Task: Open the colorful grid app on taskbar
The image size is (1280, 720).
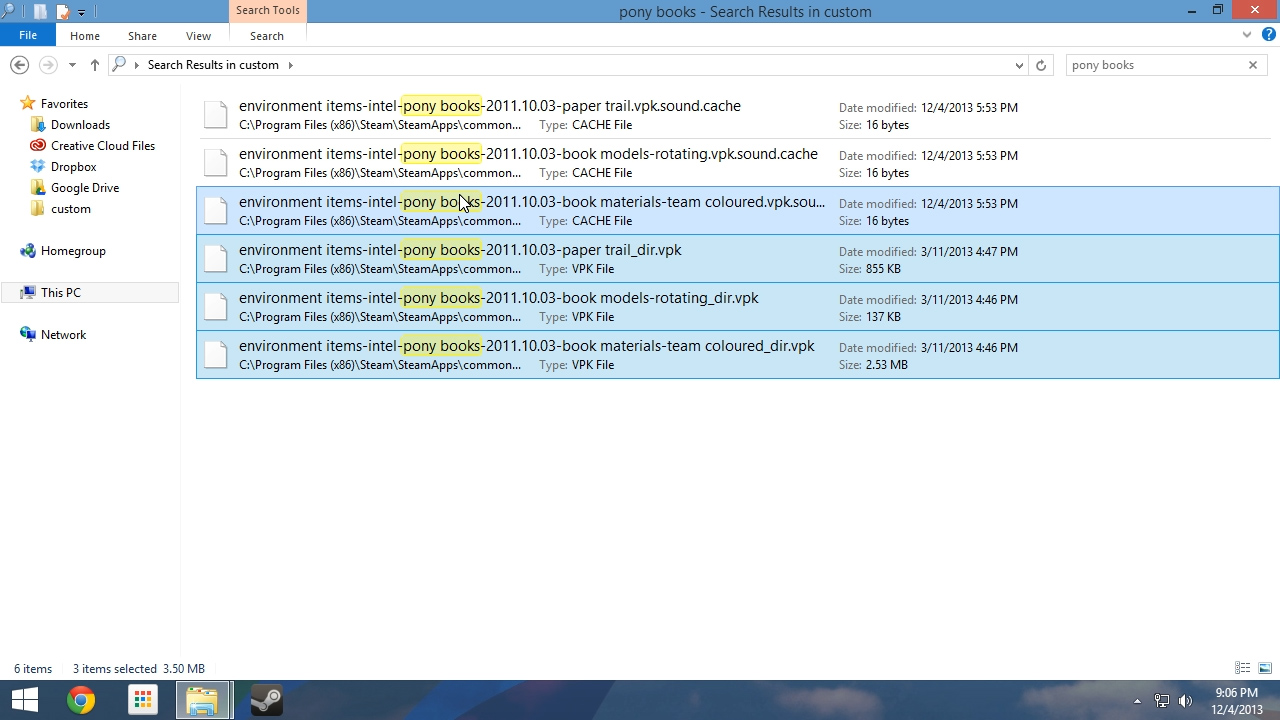Action: (x=143, y=700)
